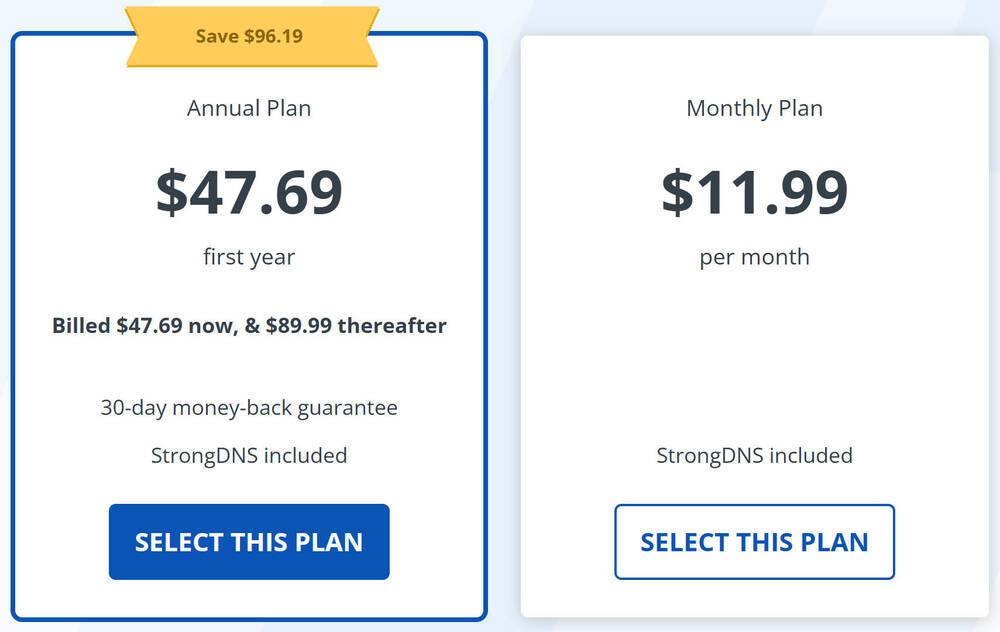The height and width of the screenshot is (632, 1000).
Task: Click StrongDNS included under Annual Plan
Action: [x=249, y=456]
